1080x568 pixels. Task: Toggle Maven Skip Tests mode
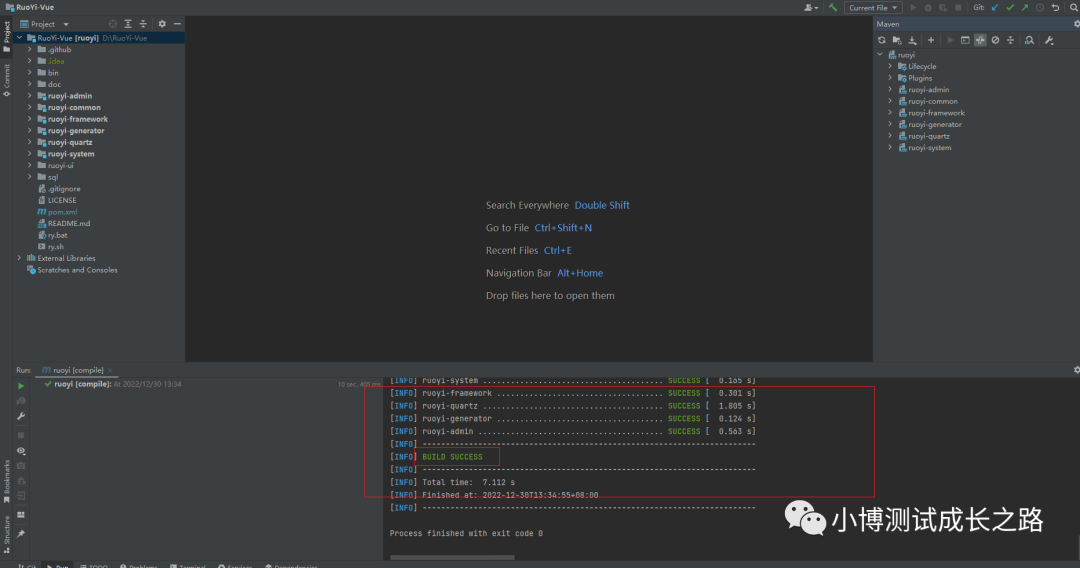pyautogui.click(x=995, y=41)
